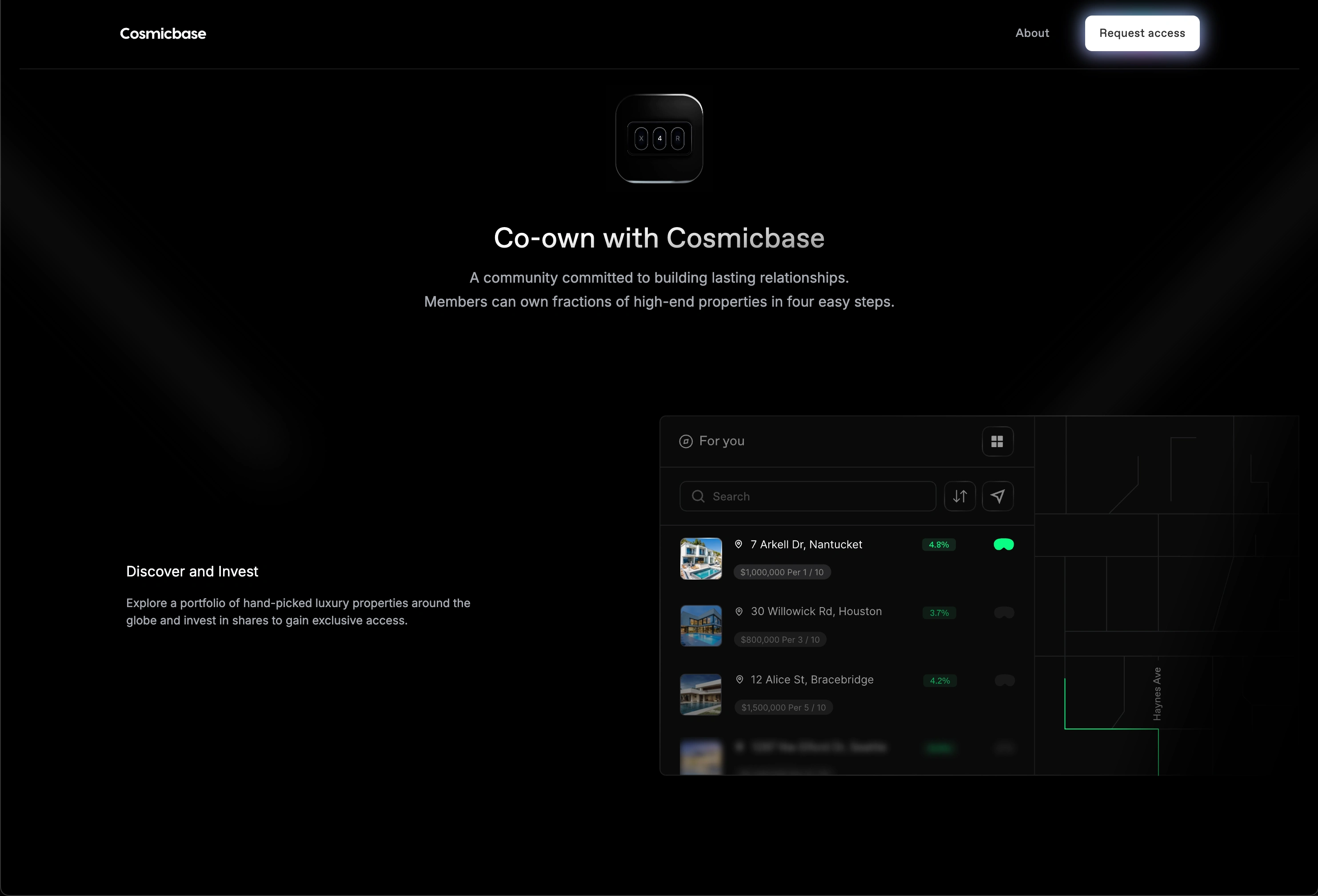
Task: Click the $800,000 Per 3 / 10 price tag
Action: pos(780,640)
